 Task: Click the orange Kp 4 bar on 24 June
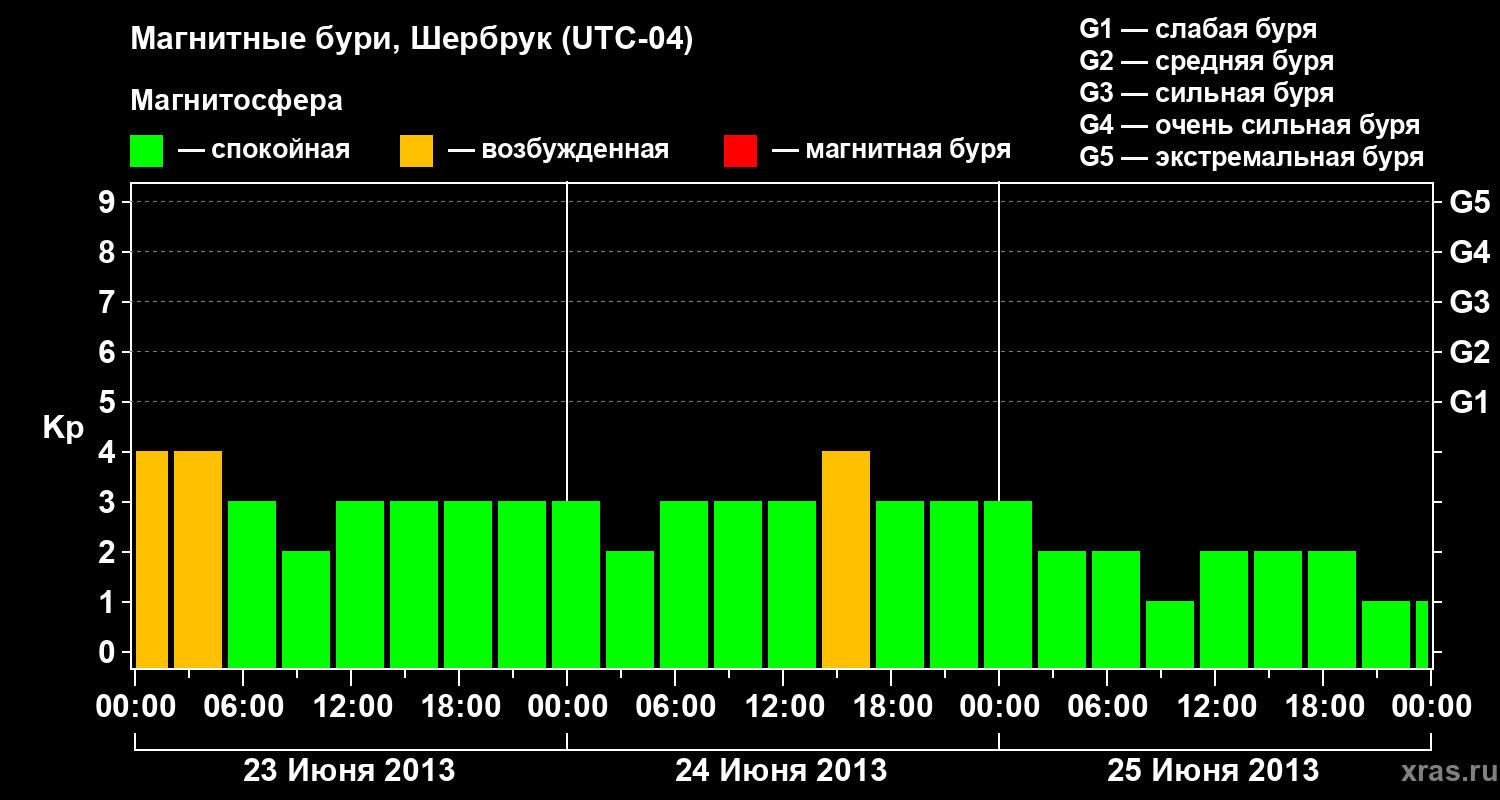coord(846,560)
